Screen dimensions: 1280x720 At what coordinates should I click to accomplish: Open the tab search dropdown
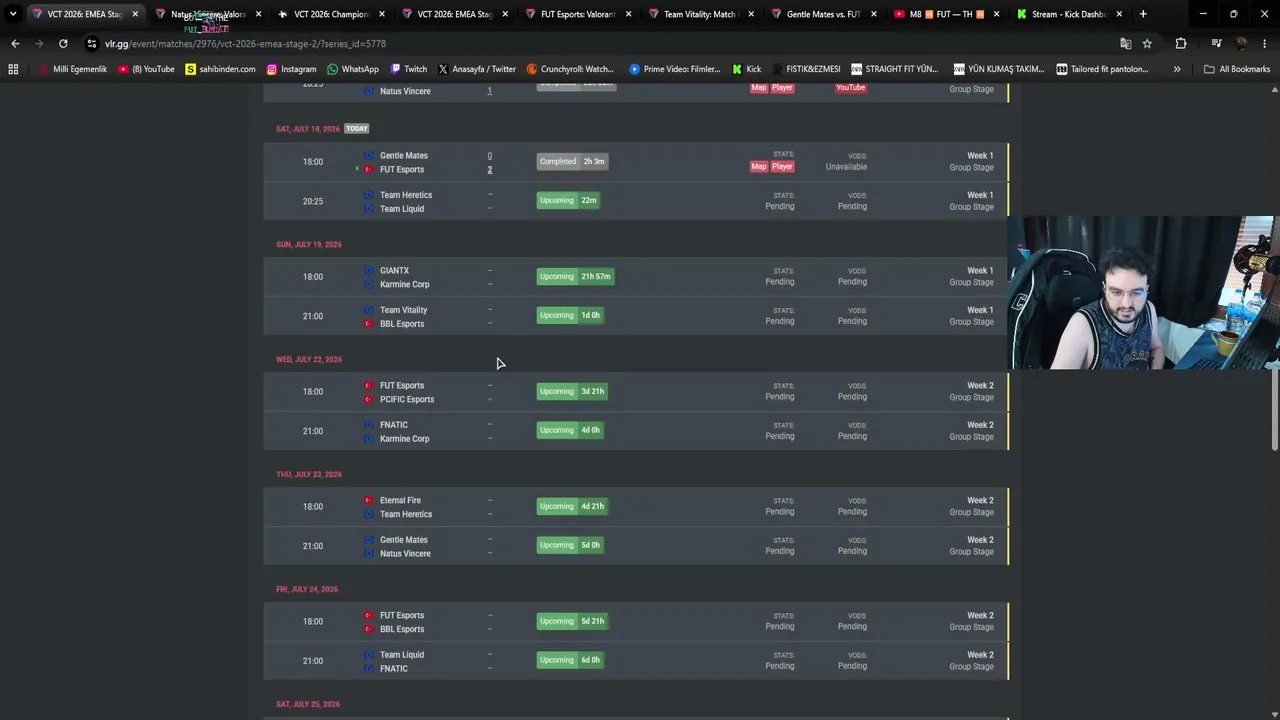pyautogui.click(x=13, y=14)
